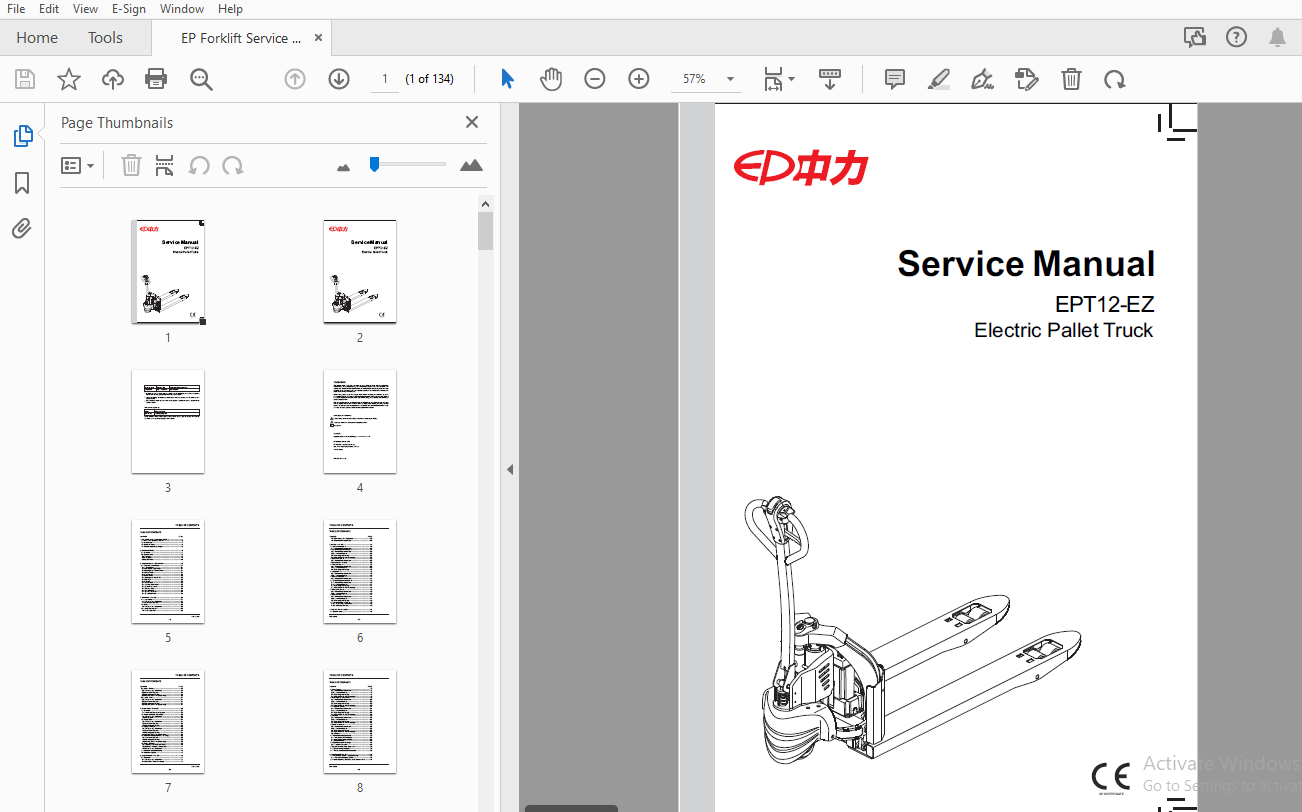The height and width of the screenshot is (812, 1302).
Task: Open Help question mark icon
Action: [x=1236, y=38]
